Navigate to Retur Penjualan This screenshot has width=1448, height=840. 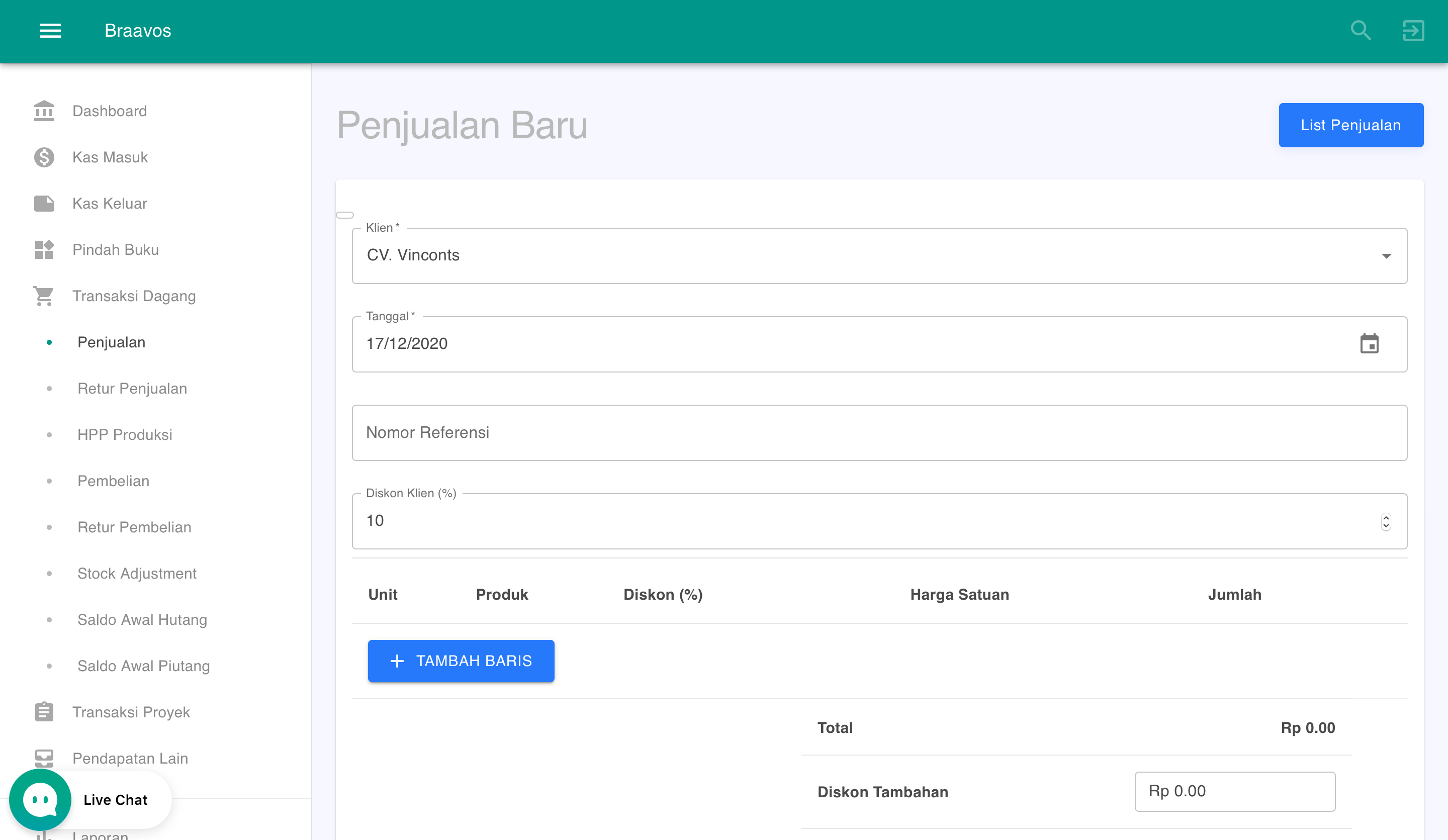pyautogui.click(x=132, y=389)
